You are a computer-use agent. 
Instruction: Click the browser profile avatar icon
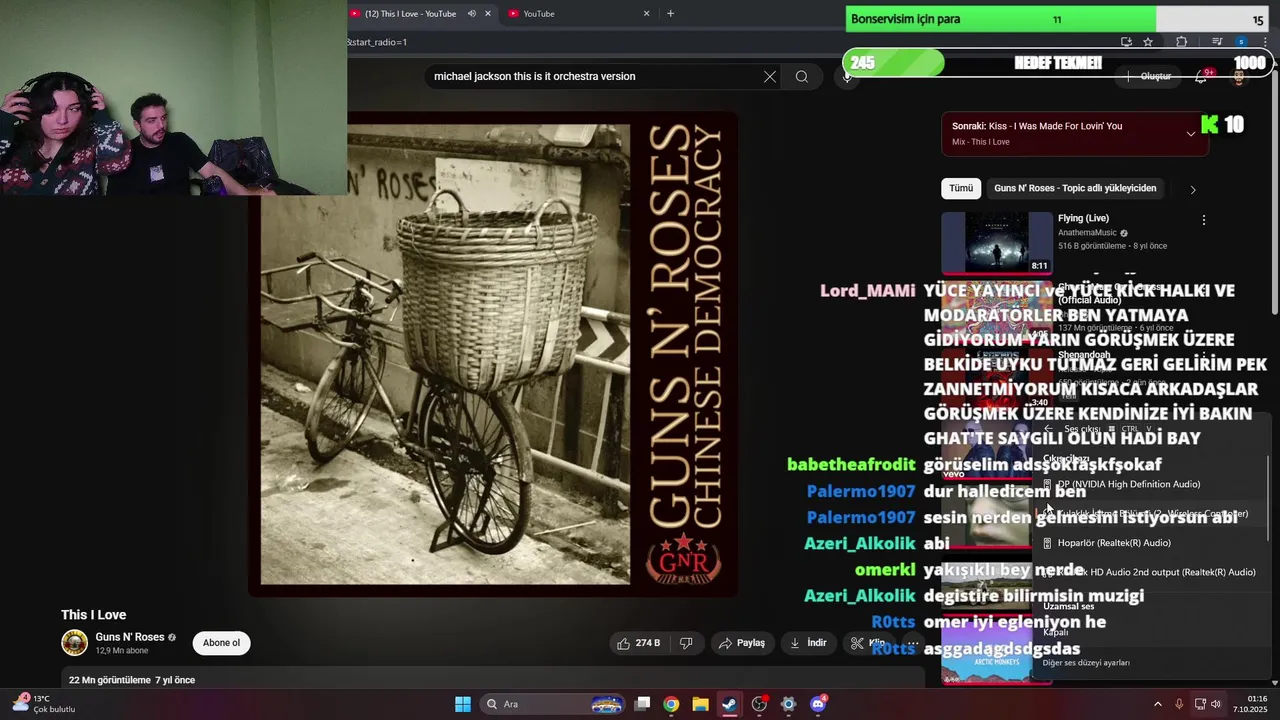[x=1241, y=42]
